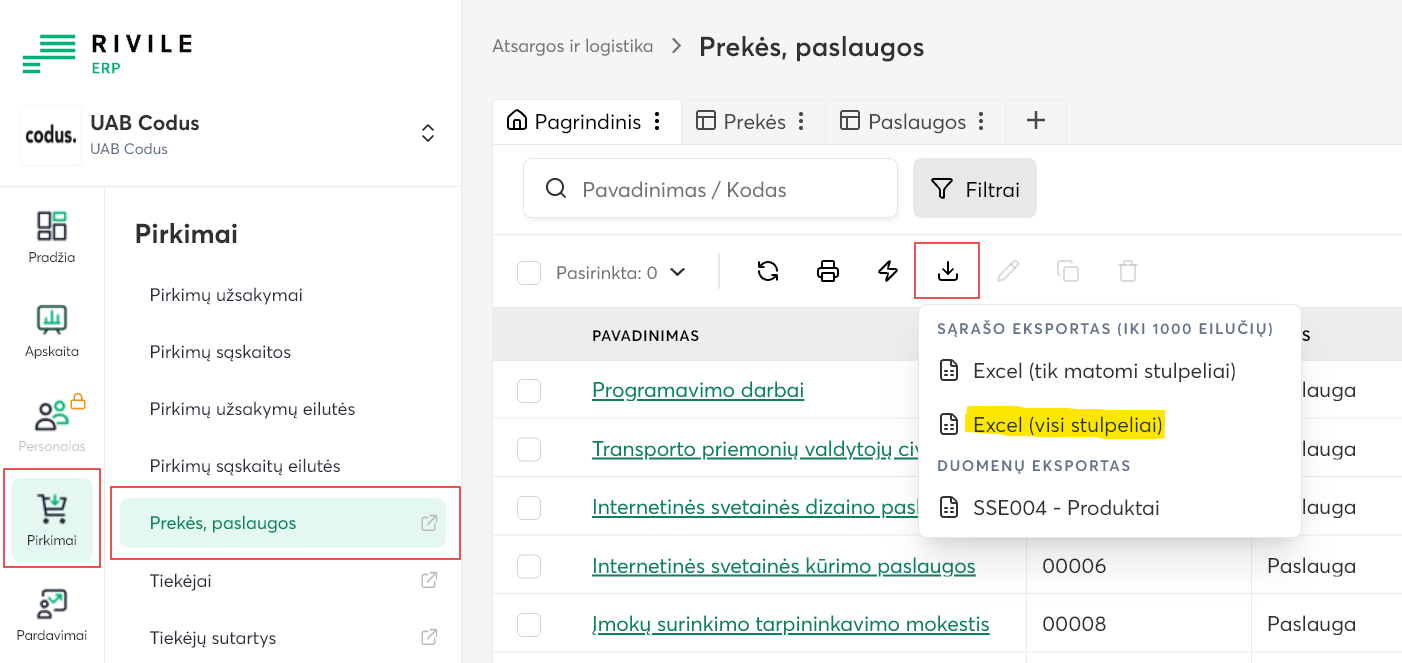The height and width of the screenshot is (663, 1402).
Task: Open Tiekėjai menu item
Action: pyautogui.click(x=180, y=581)
